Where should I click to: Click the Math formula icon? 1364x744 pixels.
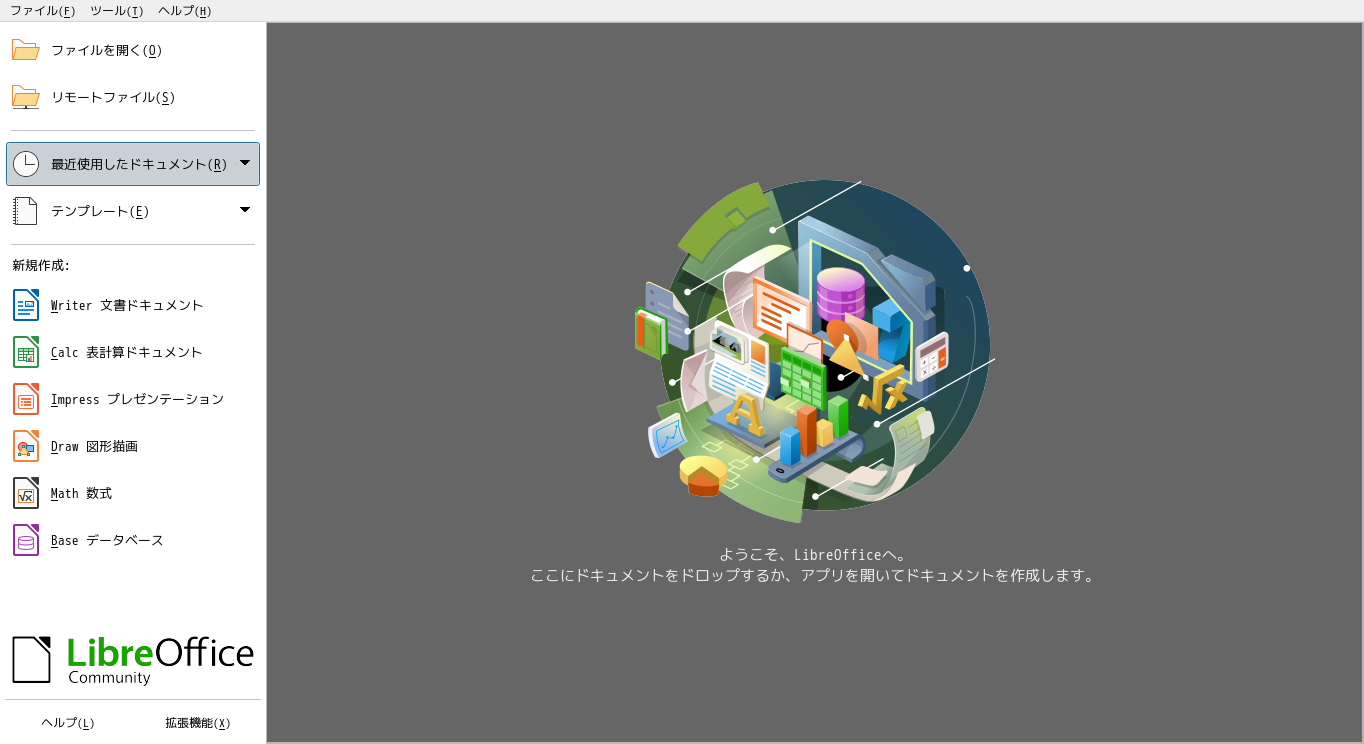26,493
